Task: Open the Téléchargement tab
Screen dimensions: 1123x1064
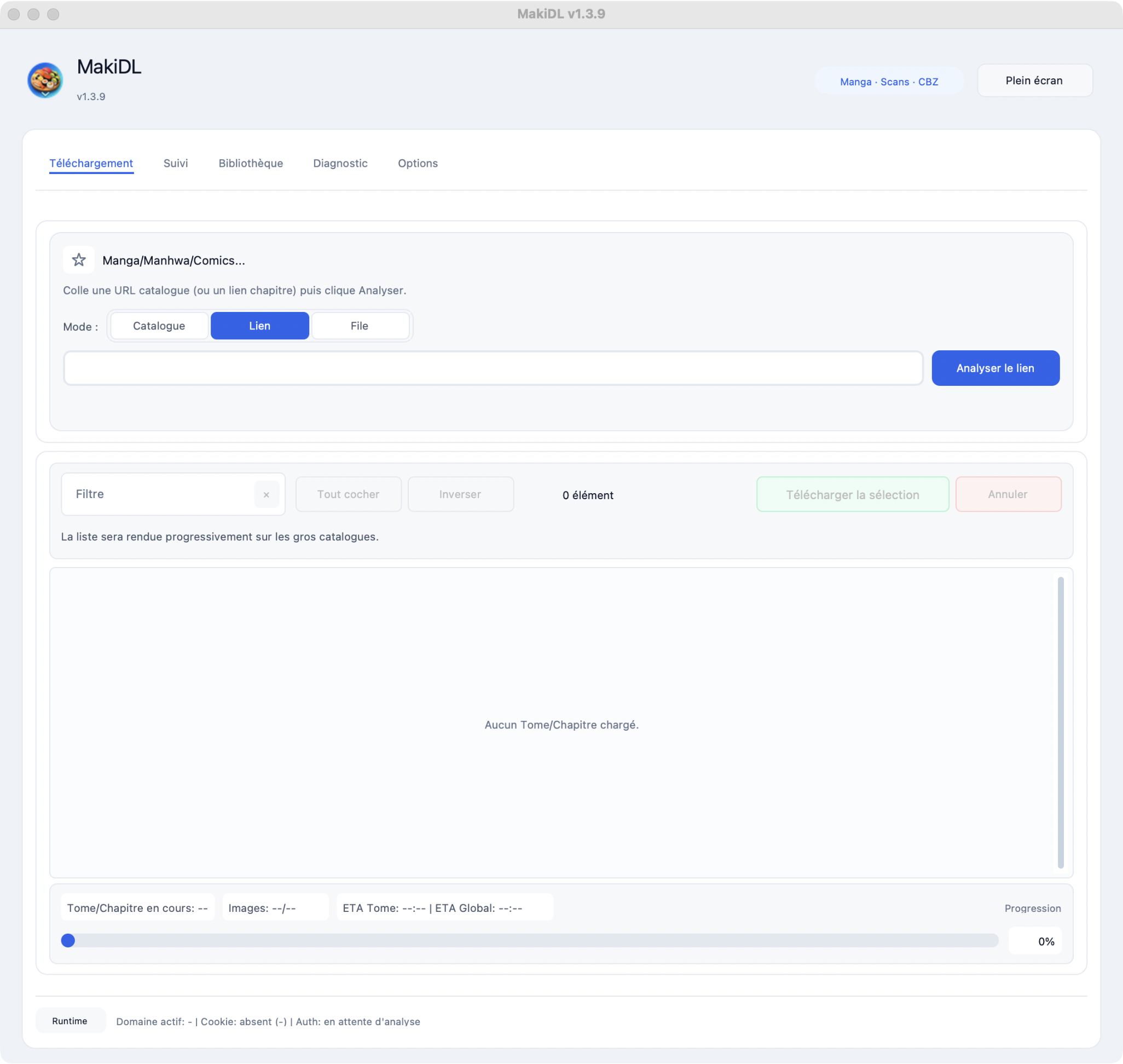Action: [91, 163]
